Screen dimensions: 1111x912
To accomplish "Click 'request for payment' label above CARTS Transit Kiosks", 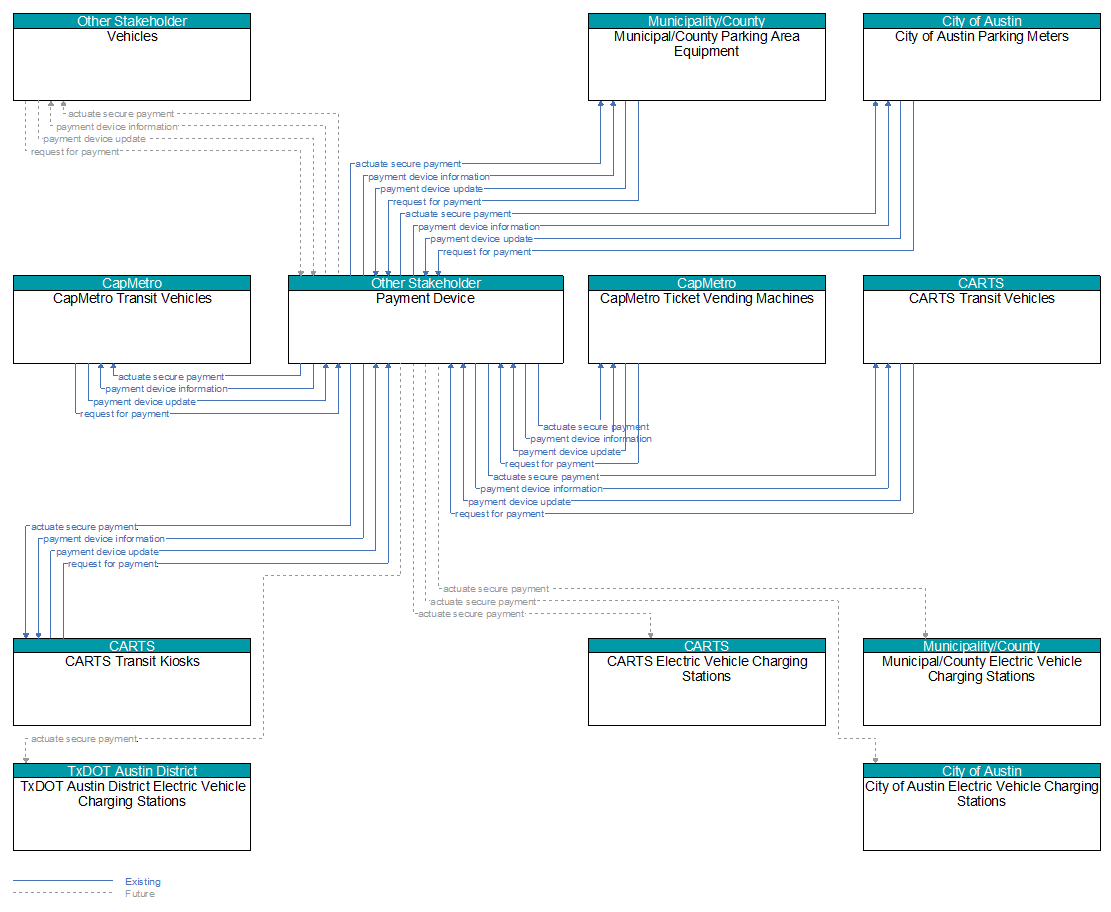I will point(113,564).
